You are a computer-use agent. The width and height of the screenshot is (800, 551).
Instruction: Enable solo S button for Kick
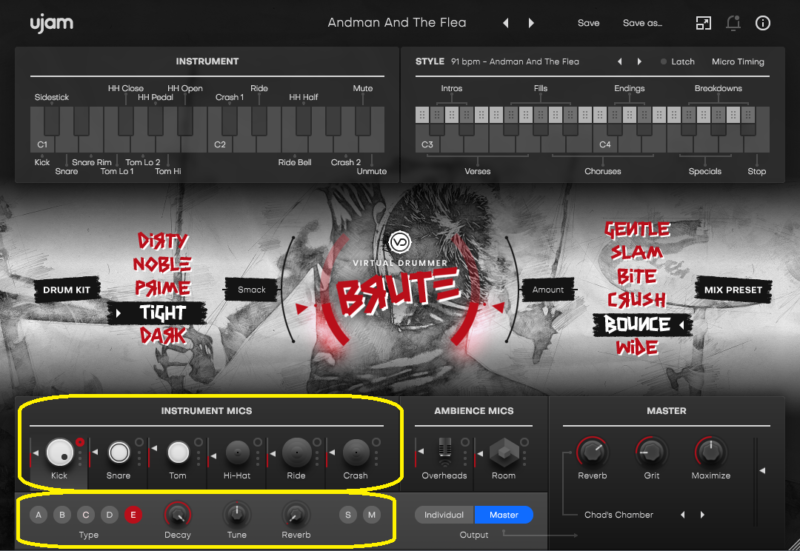(x=348, y=515)
